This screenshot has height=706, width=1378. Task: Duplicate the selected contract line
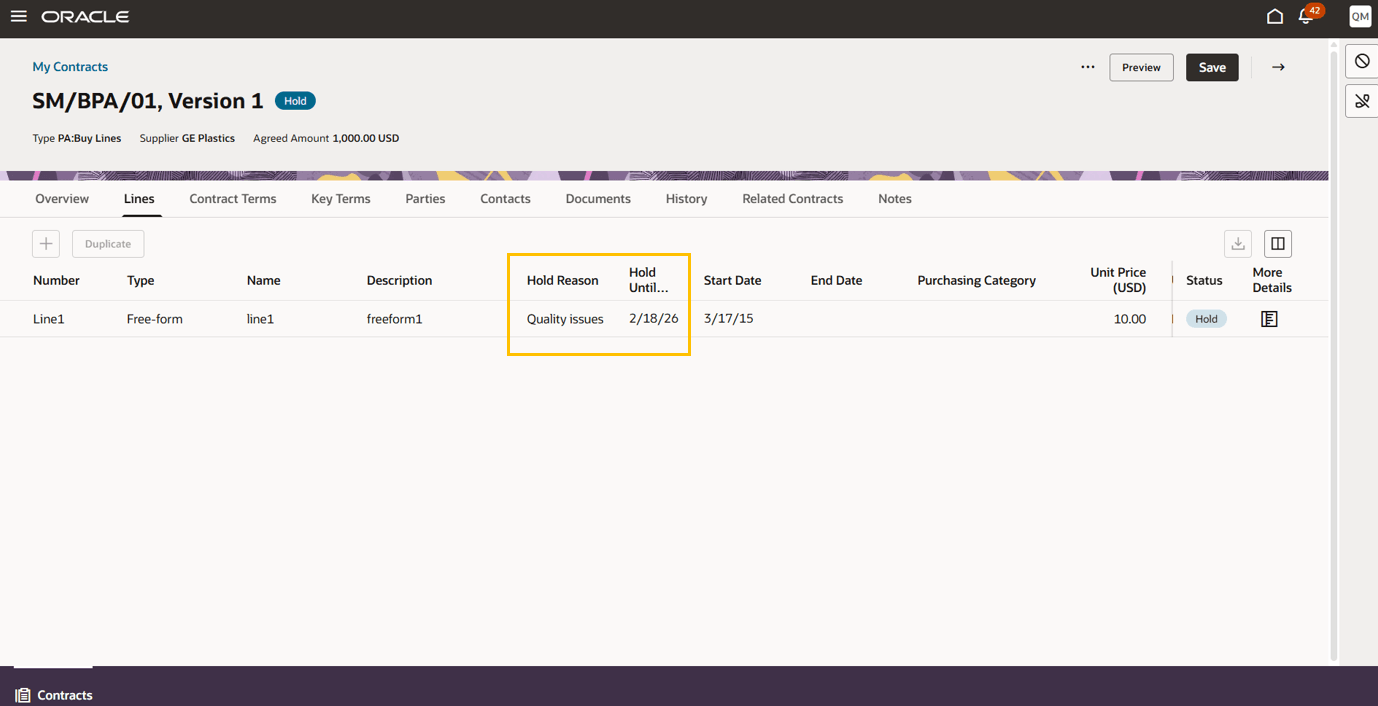pyautogui.click(x=107, y=243)
